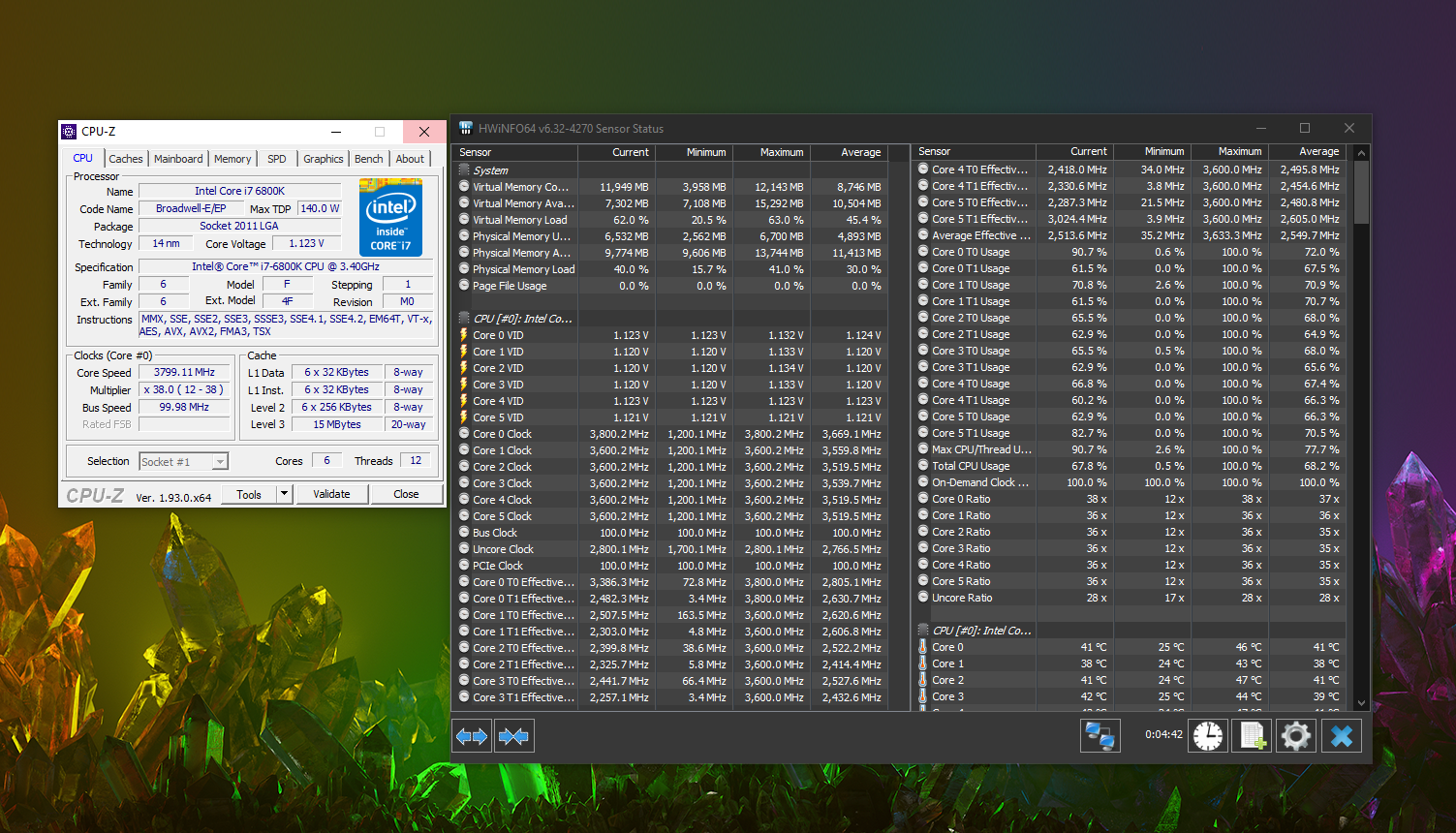The image size is (1456, 833).
Task: Click the log file icon with plus
Action: (x=1252, y=735)
